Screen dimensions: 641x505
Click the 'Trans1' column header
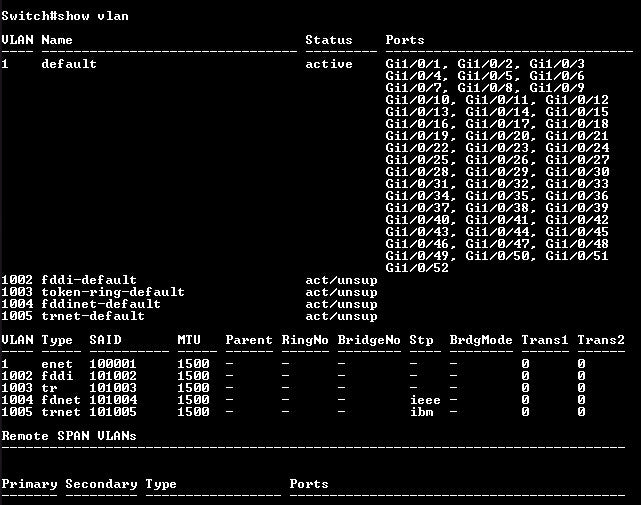click(545, 340)
